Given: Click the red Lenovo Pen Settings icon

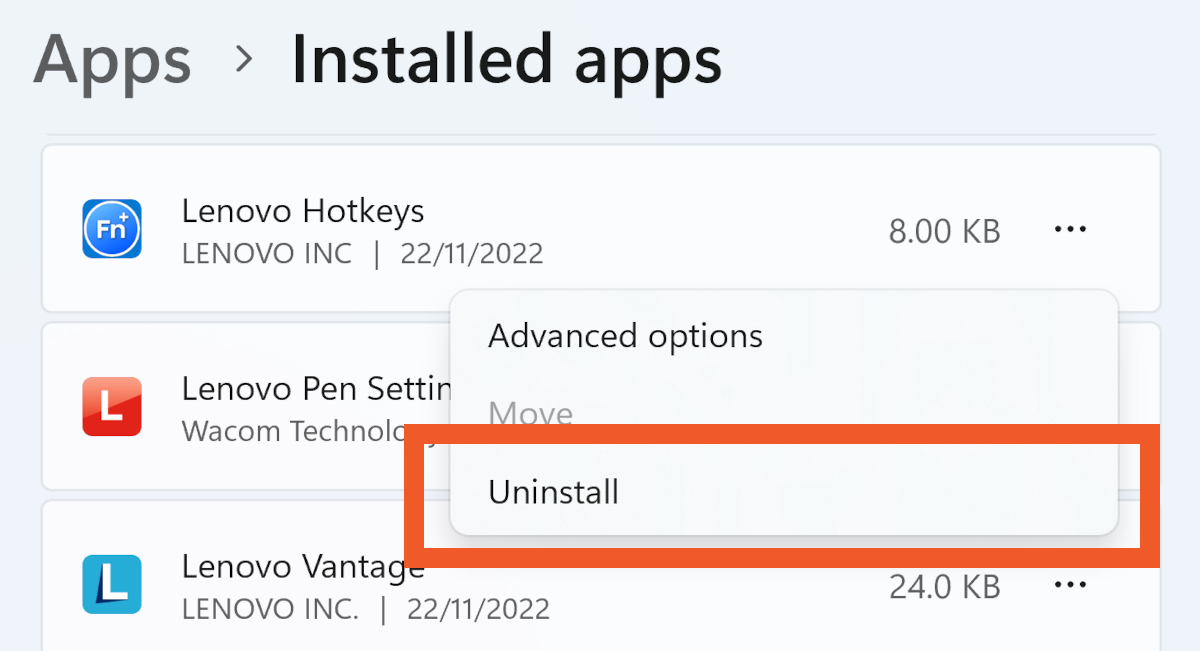Looking at the screenshot, I should 111,407.
